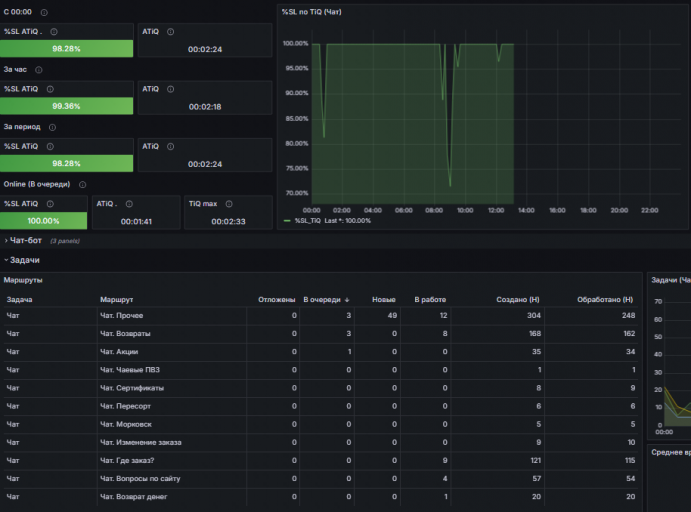The height and width of the screenshot is (512, 691).
Task: Sort table by "В очереди" column arrow
Action: pos(347,300)
